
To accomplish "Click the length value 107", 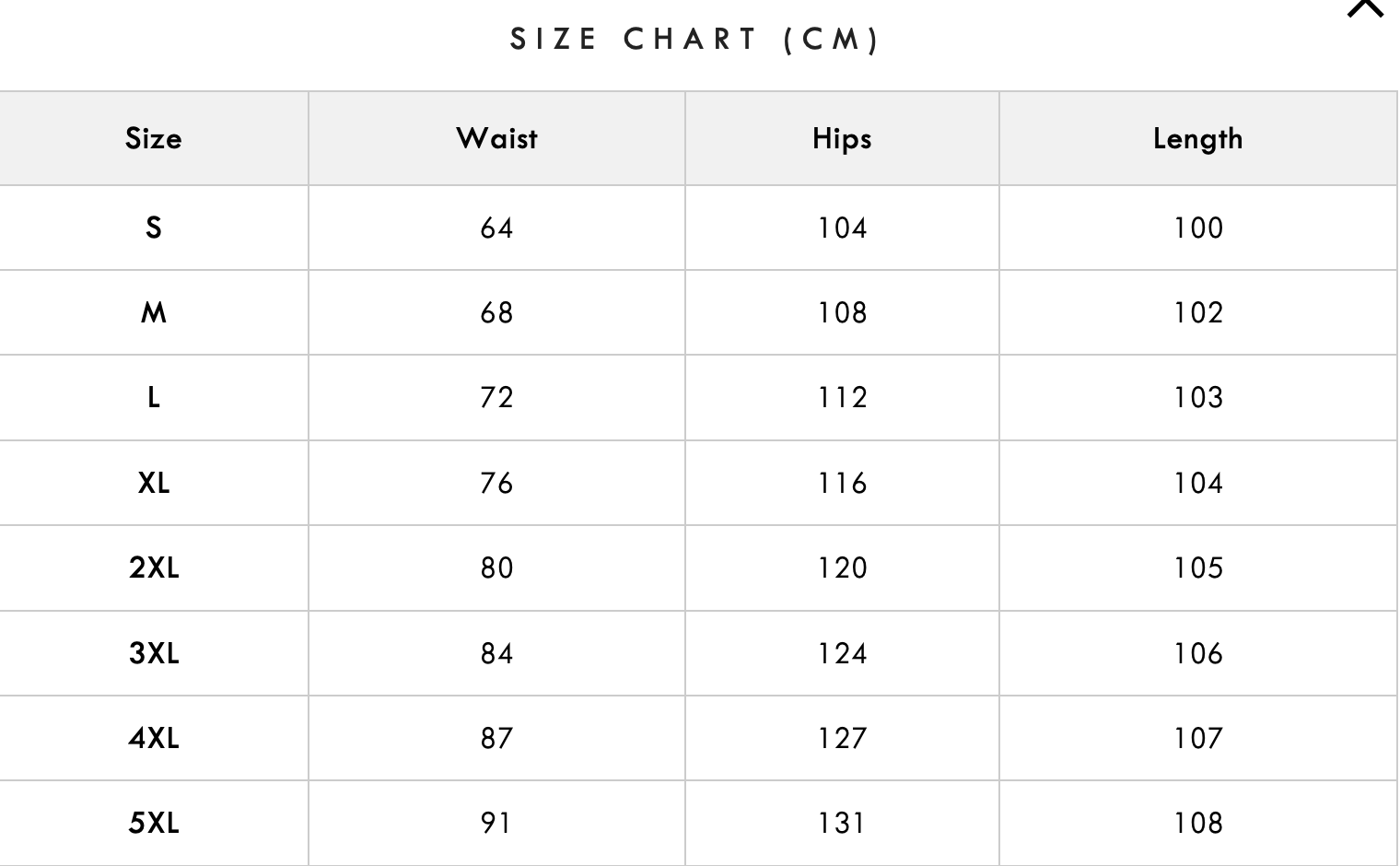I will (1197, 738).
